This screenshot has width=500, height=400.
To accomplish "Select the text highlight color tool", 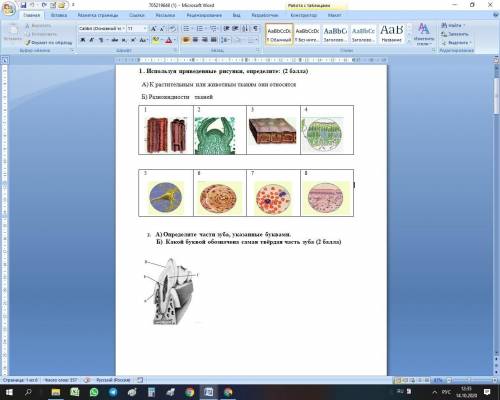I will 155,40.
